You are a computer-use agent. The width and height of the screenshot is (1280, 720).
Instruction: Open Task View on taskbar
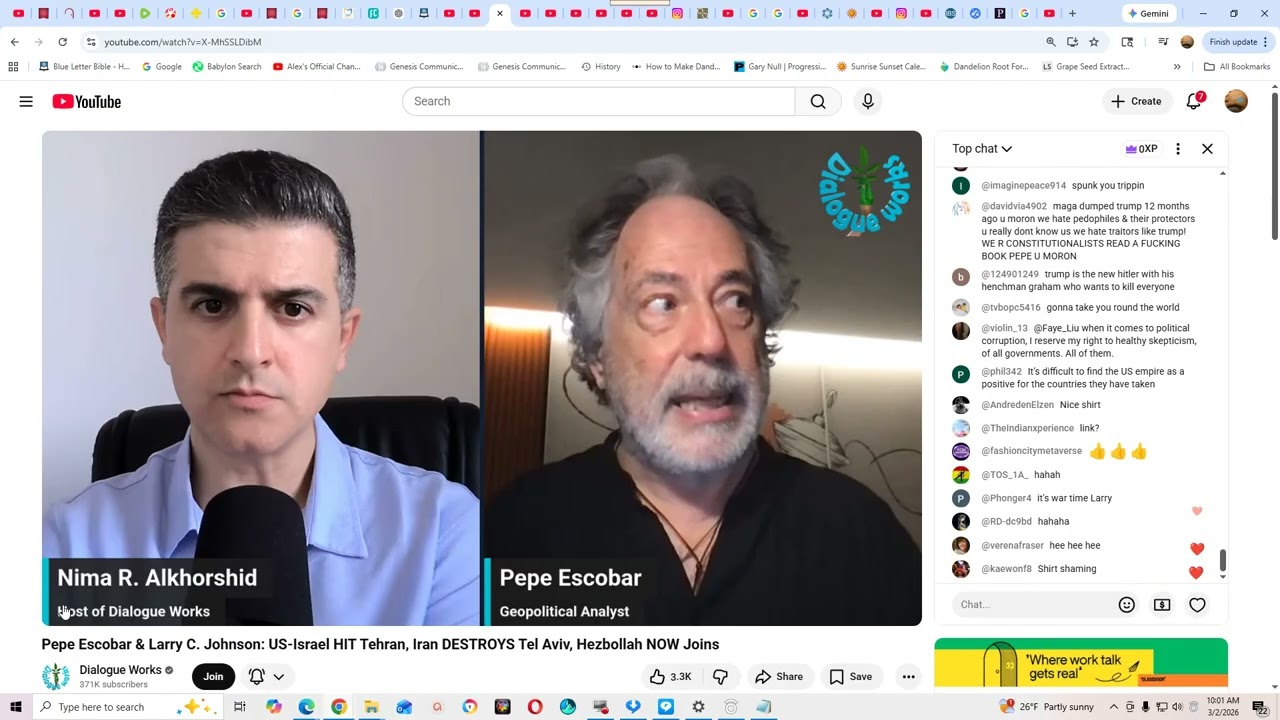tap(240, 707)
